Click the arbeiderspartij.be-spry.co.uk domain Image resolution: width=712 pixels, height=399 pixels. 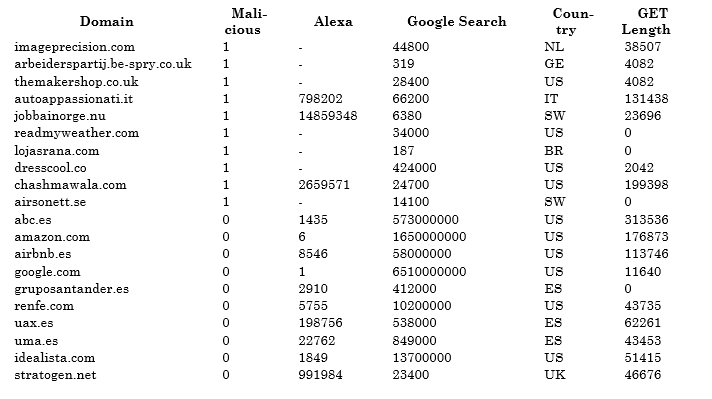pyautogui.click(x=103, y=64)
